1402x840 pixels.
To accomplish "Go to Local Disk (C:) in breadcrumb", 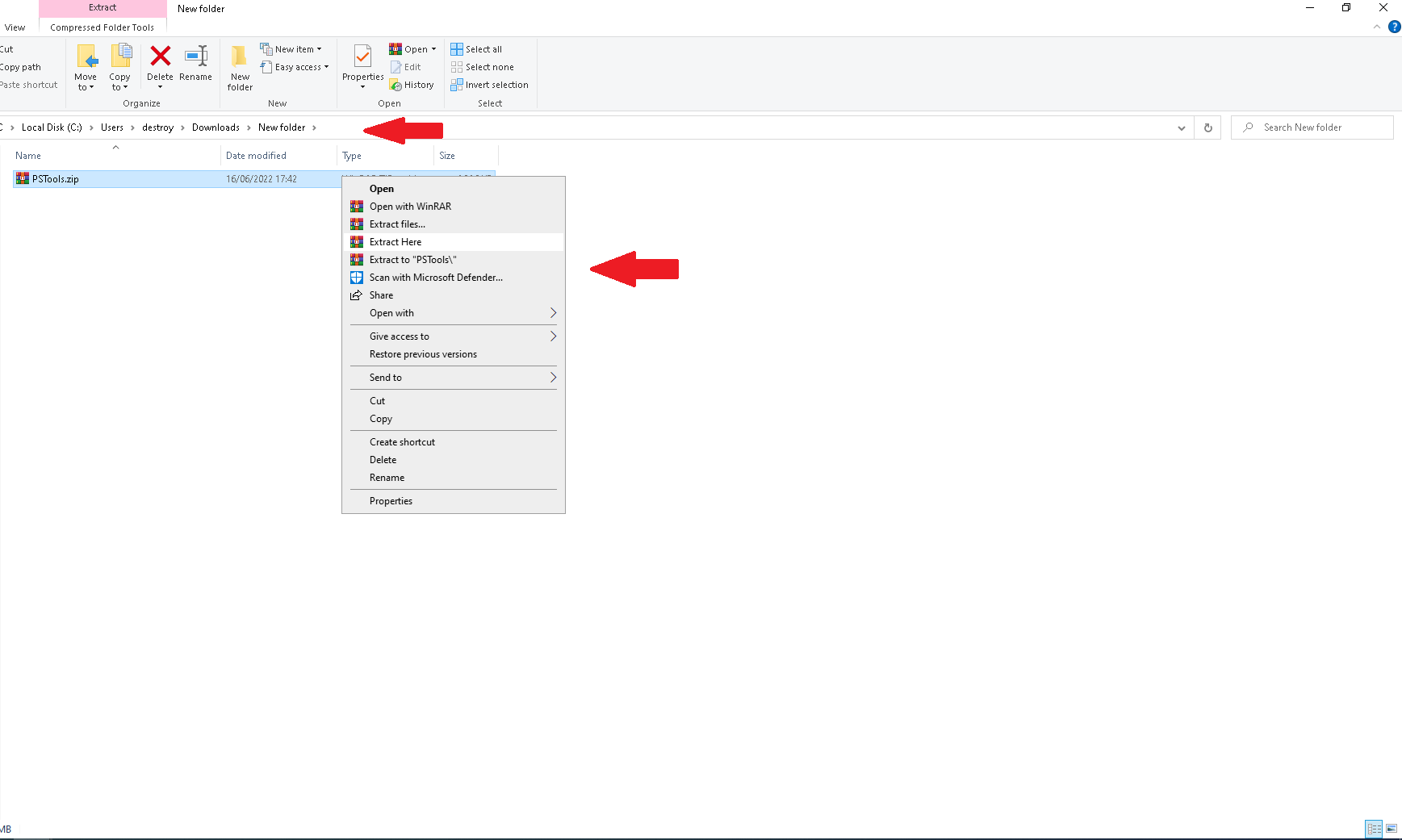I will 52,127.
